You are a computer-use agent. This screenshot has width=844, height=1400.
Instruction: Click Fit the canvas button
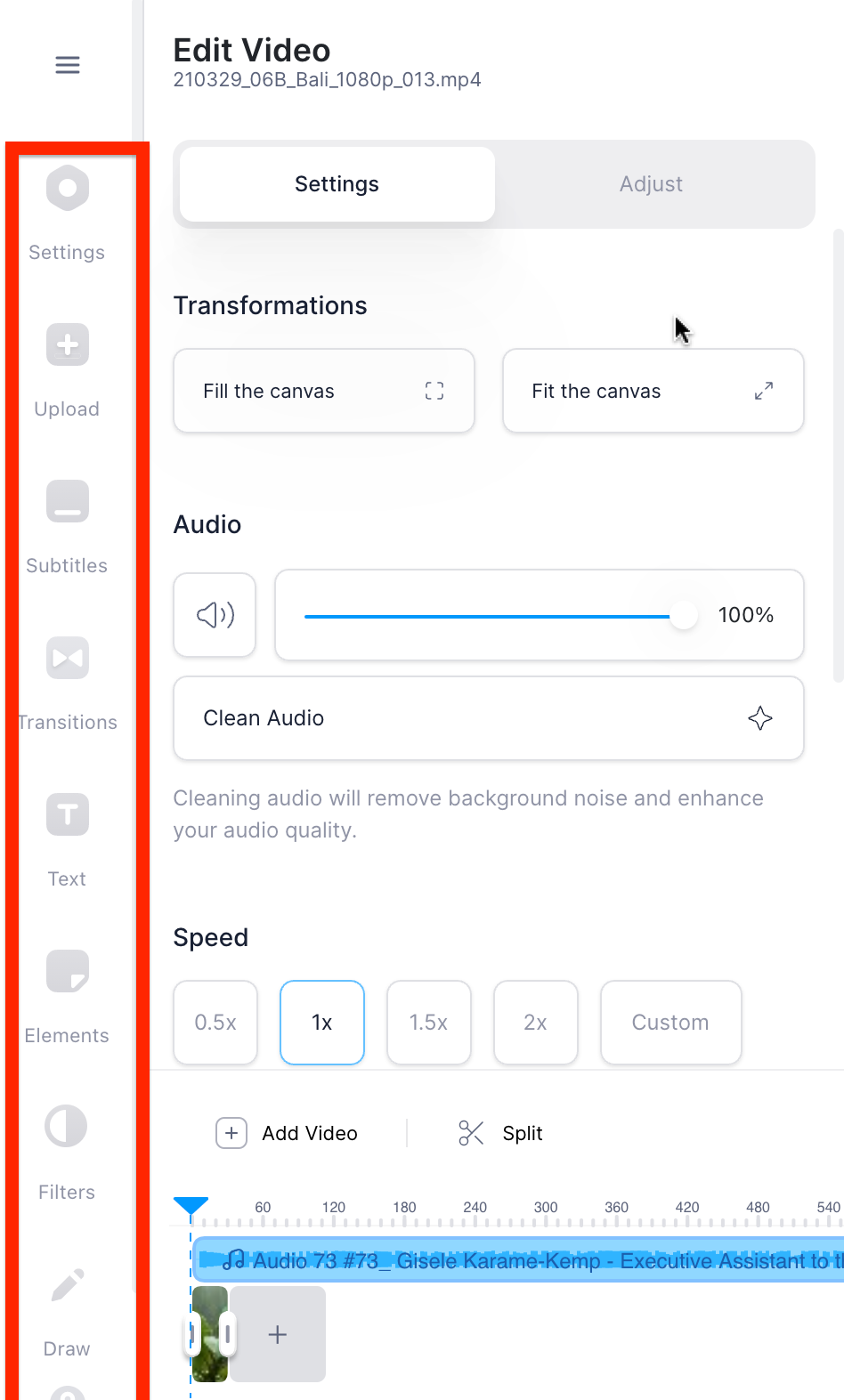click(x=653, y=391)
